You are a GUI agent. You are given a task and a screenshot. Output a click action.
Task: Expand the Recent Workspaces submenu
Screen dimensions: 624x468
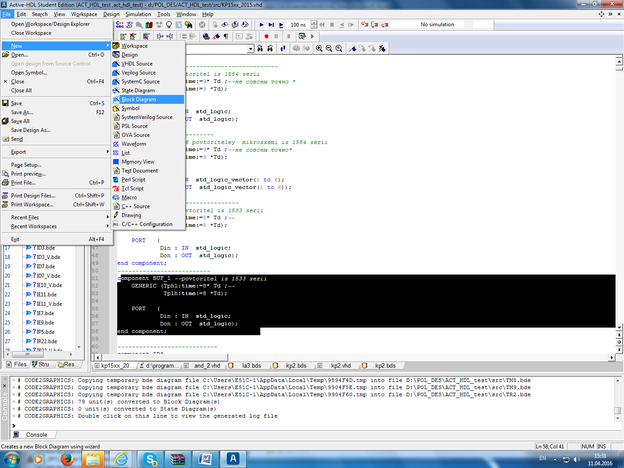pos(33,226)
